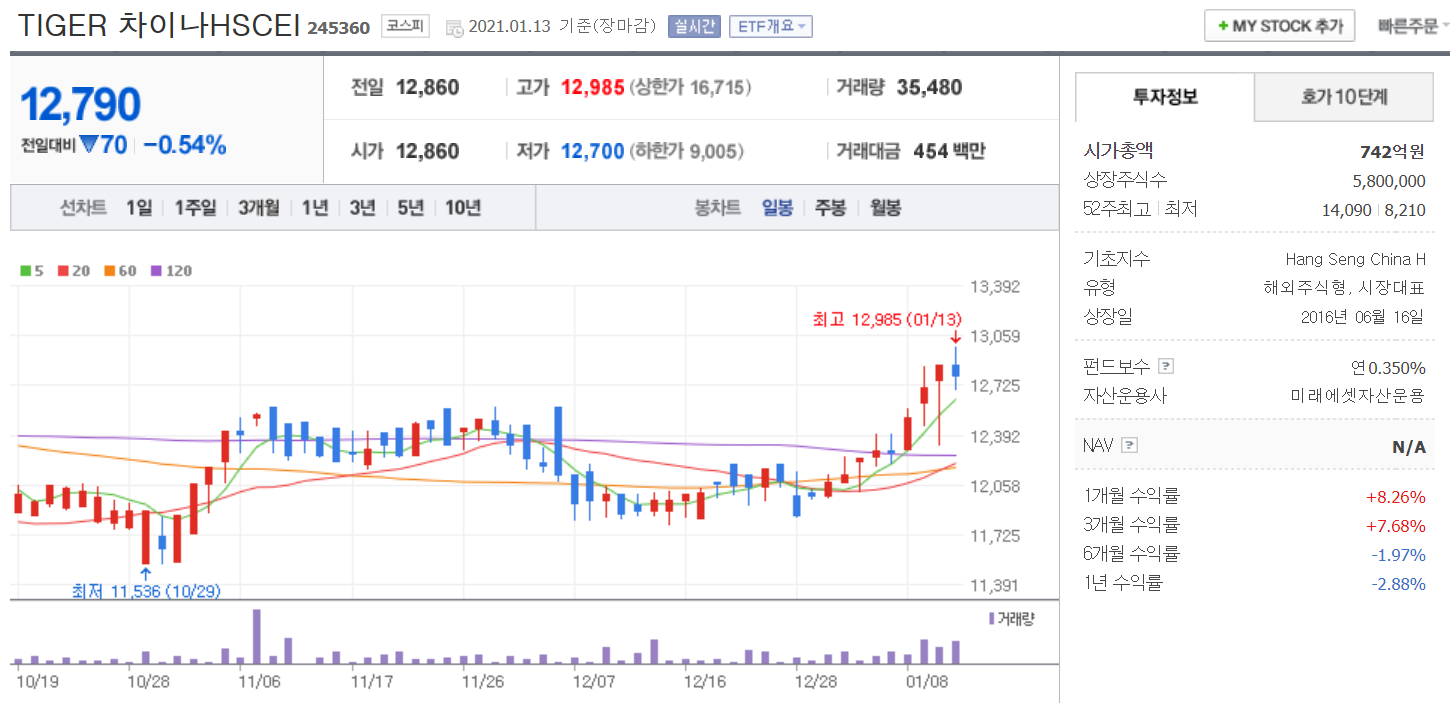1456x703 pixels.
Task: Click the 코스피 market badge
Action: pos(407,27)
